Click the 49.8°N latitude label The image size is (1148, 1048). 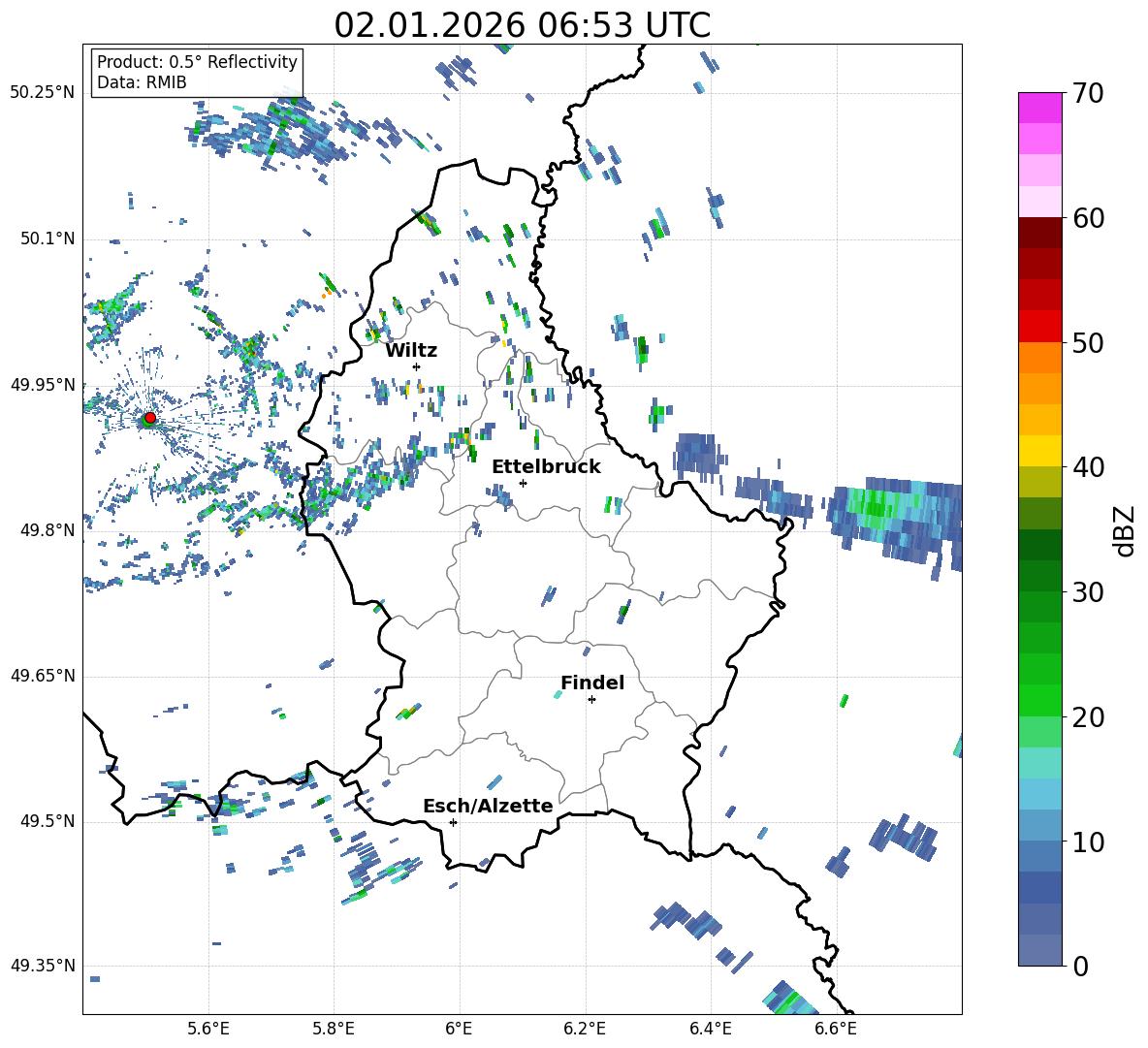47,530
